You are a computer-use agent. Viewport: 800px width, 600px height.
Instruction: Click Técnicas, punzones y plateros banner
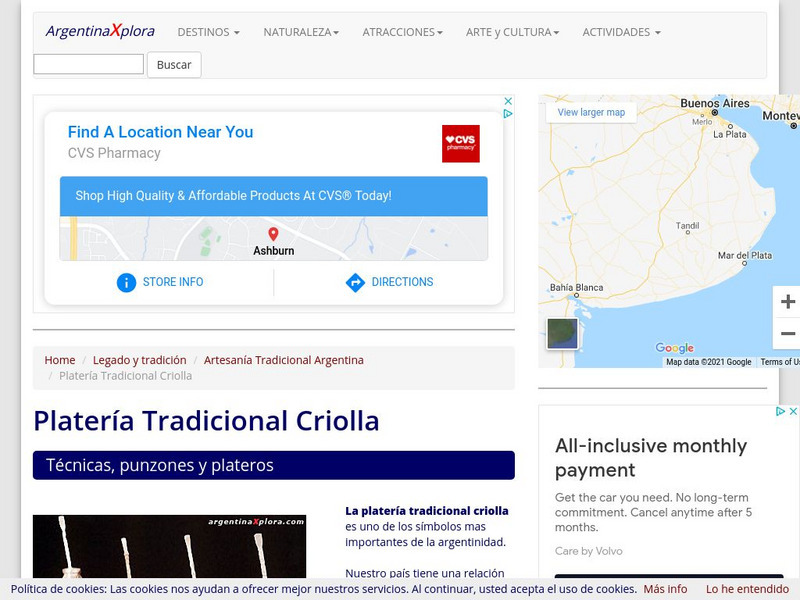coord(273,465)
